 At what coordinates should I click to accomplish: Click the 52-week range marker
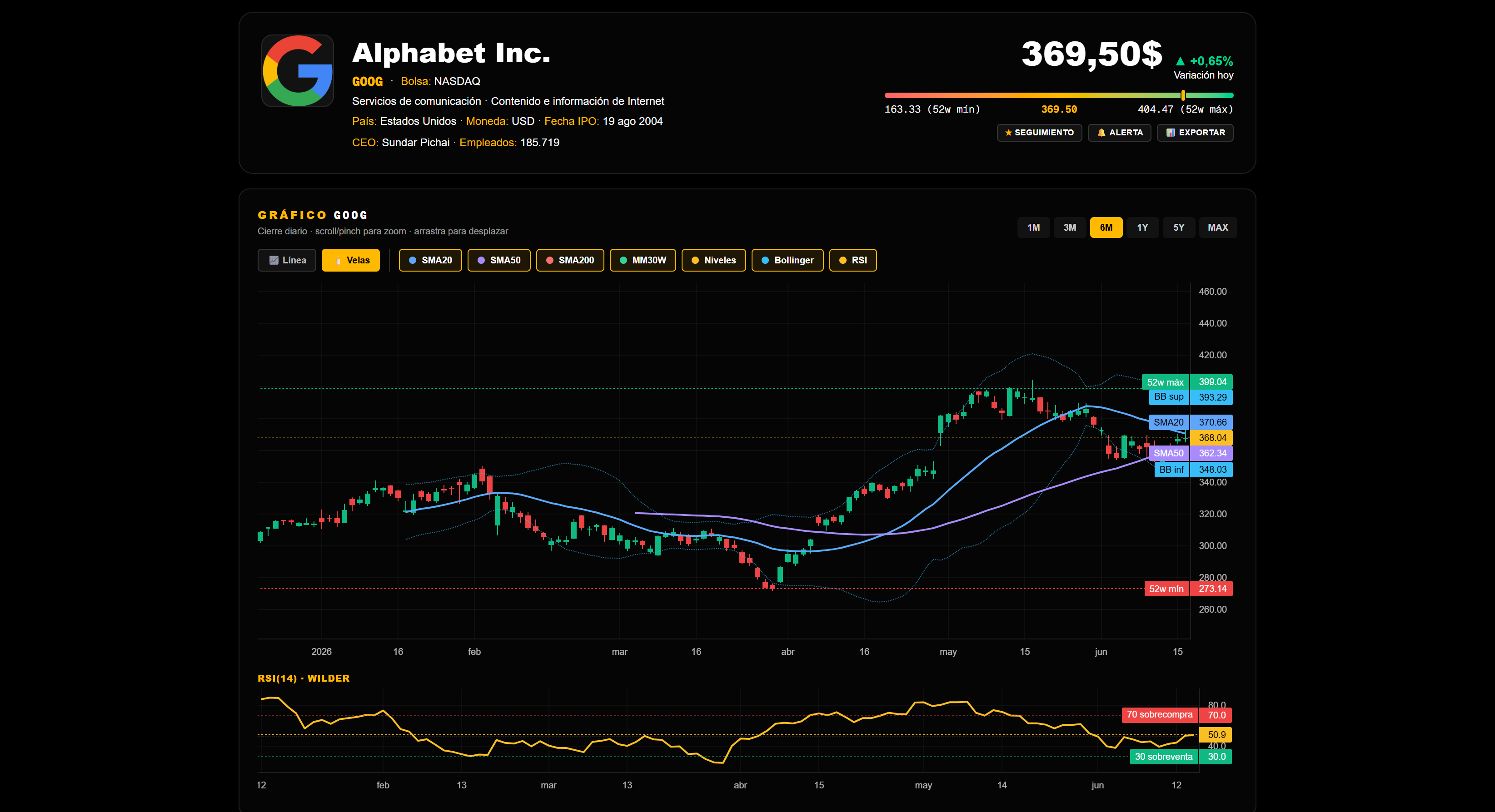1183,95
